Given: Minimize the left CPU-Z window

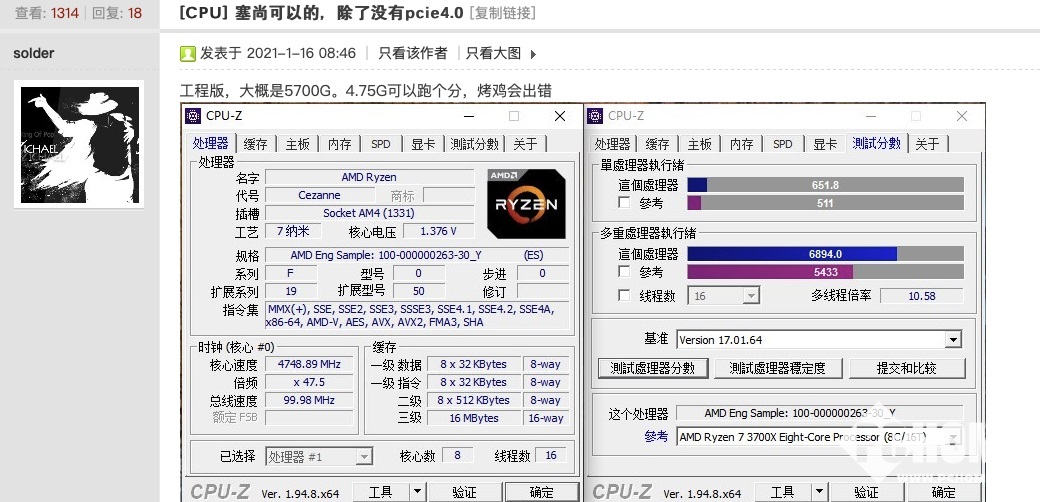Looking at the screenshot, I should [470, 116].
